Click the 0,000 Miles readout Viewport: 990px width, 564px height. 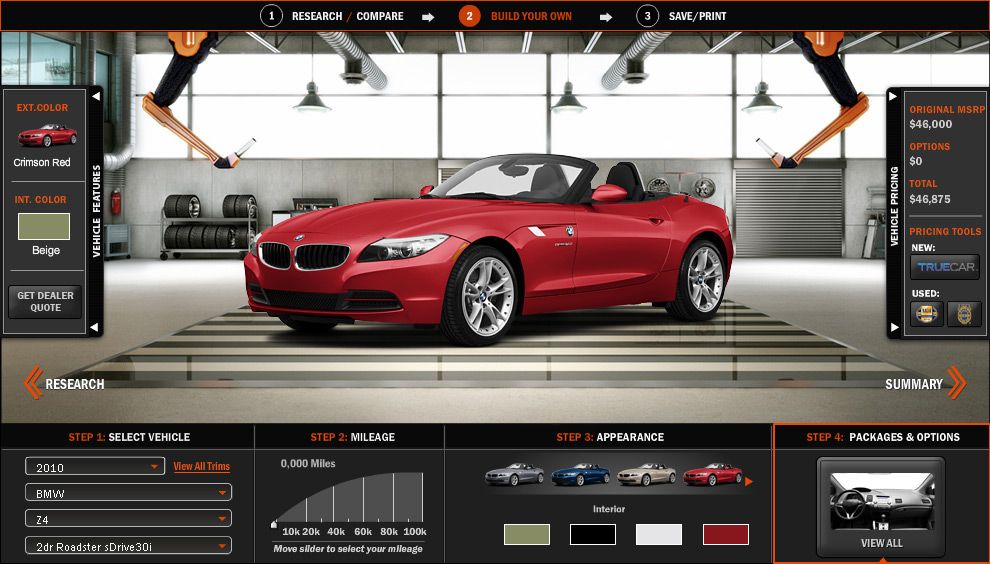pos(307,463)
